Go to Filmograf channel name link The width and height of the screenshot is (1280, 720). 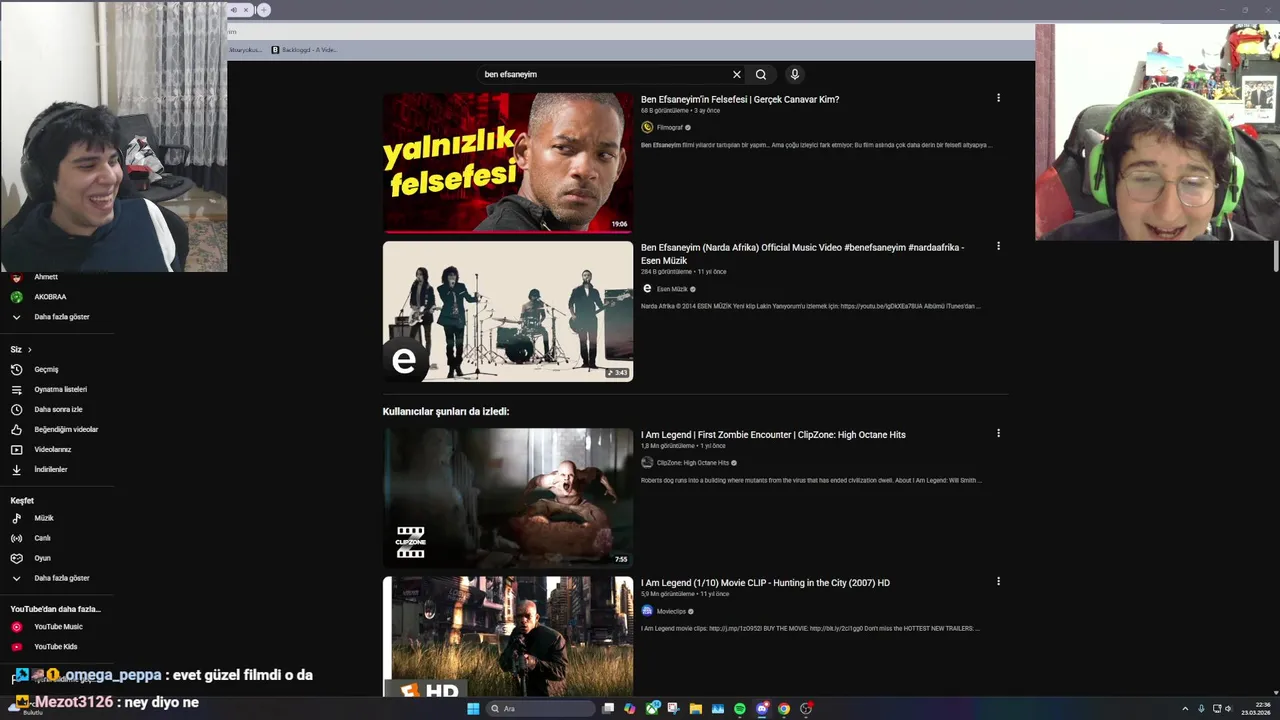[670, 128]
